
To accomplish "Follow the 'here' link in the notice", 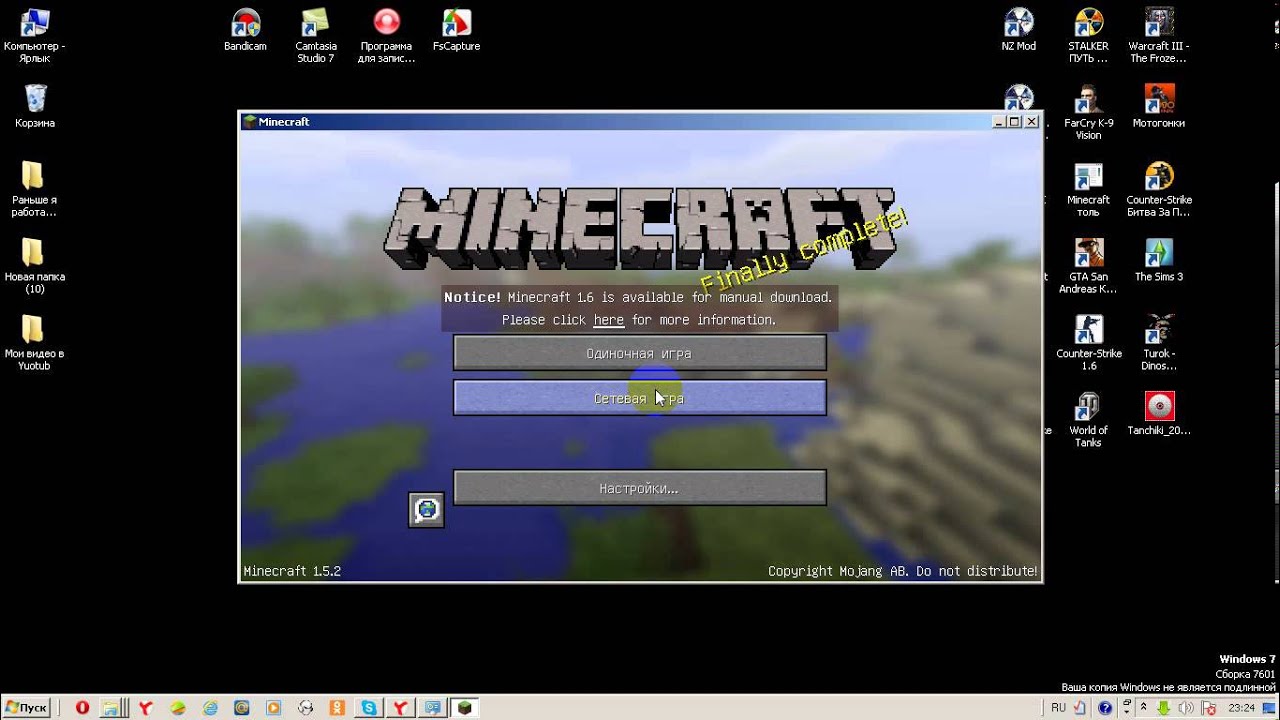I will click(x=608, y=320).
